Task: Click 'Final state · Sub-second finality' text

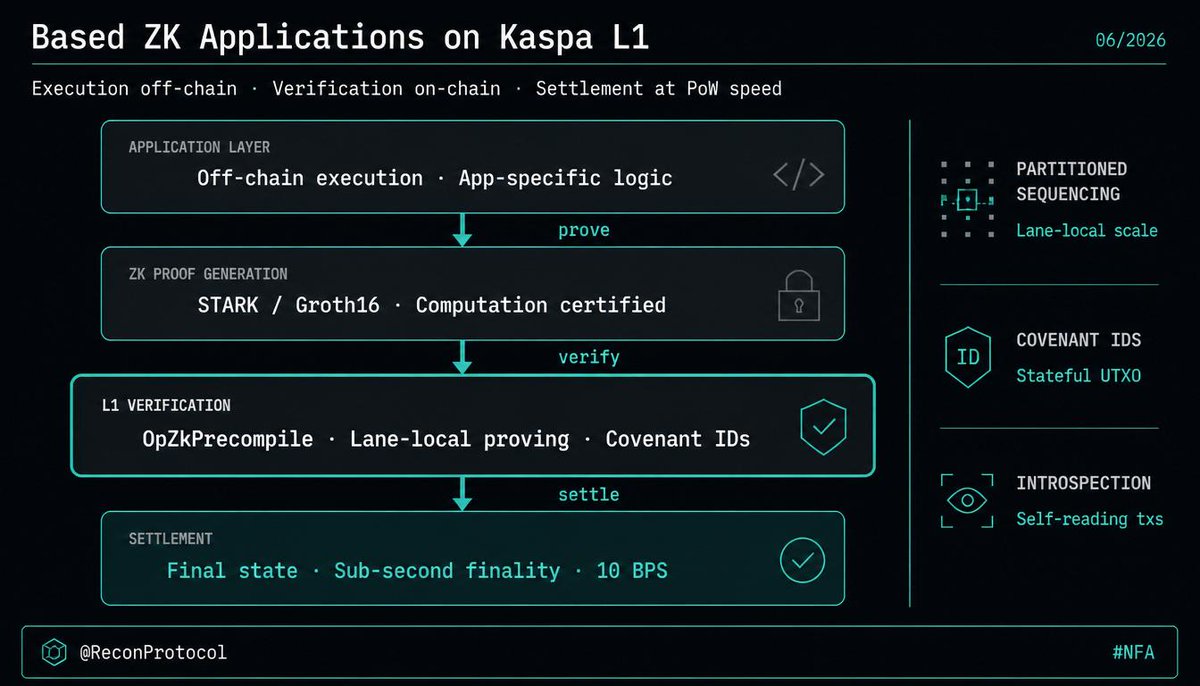Action: [x=363, y=571]
